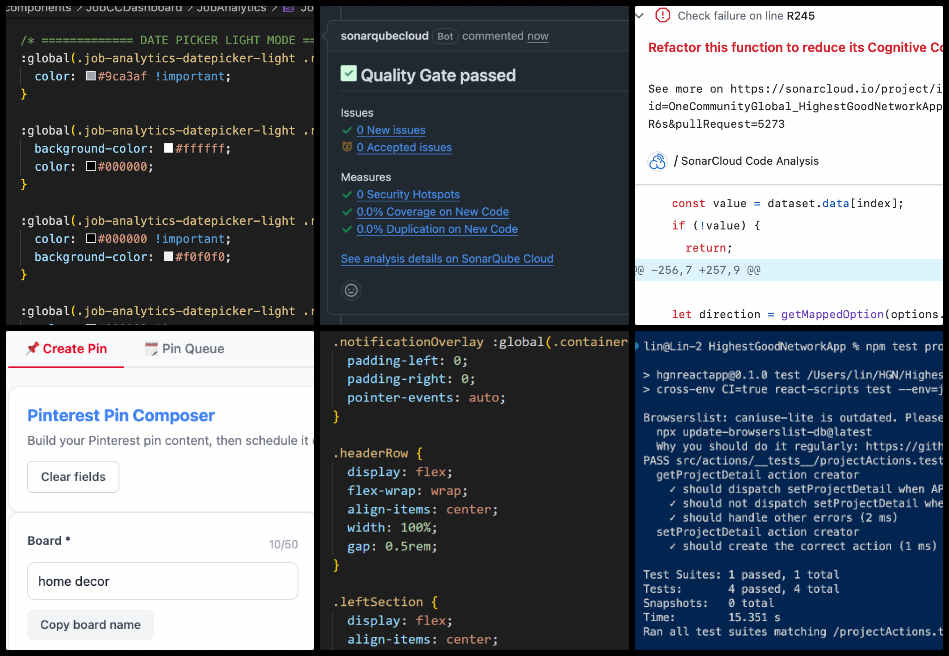
Task: Click the Clear fields button
Action: point(73,477)
